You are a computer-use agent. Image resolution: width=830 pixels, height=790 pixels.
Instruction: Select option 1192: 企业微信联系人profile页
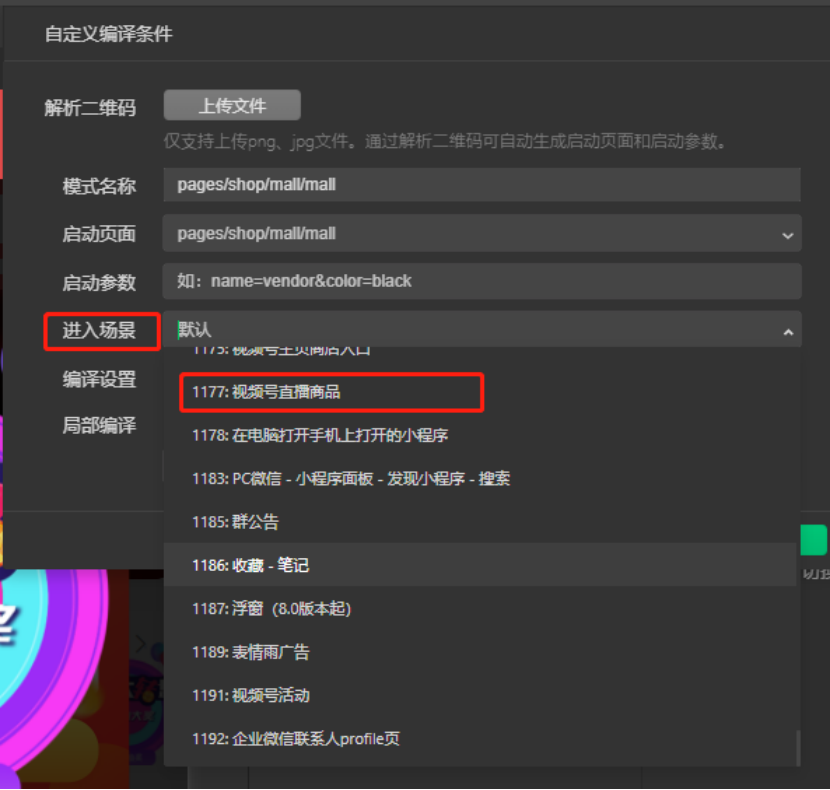click(x=479, y=739)
